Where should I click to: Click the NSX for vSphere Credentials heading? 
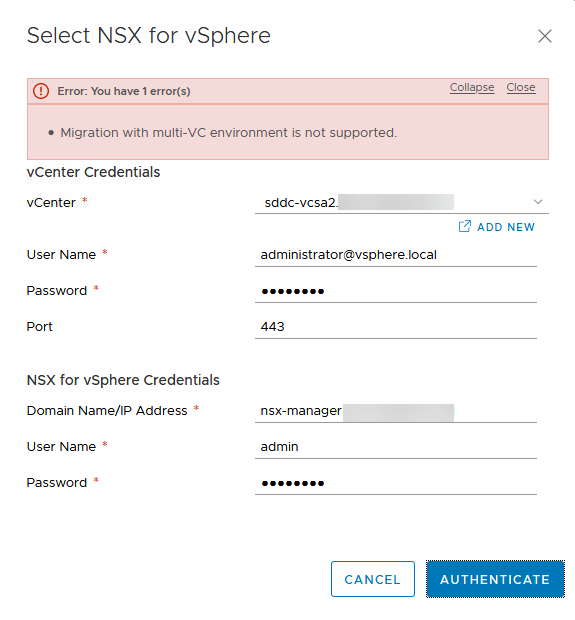click(x=123, y=380)
